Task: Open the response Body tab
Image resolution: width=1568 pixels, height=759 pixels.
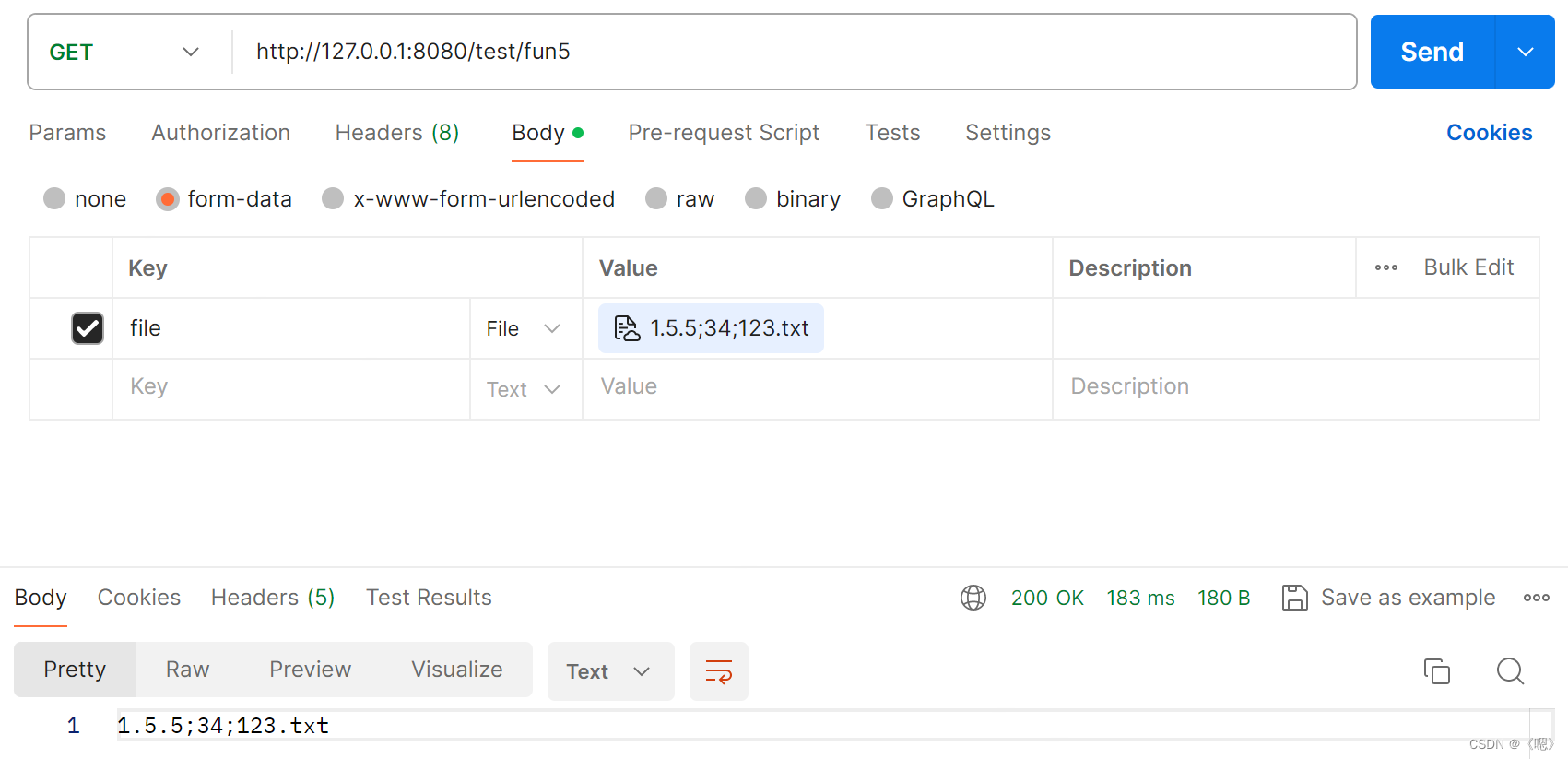Action: pyautogui.click(x=41, y=598)
